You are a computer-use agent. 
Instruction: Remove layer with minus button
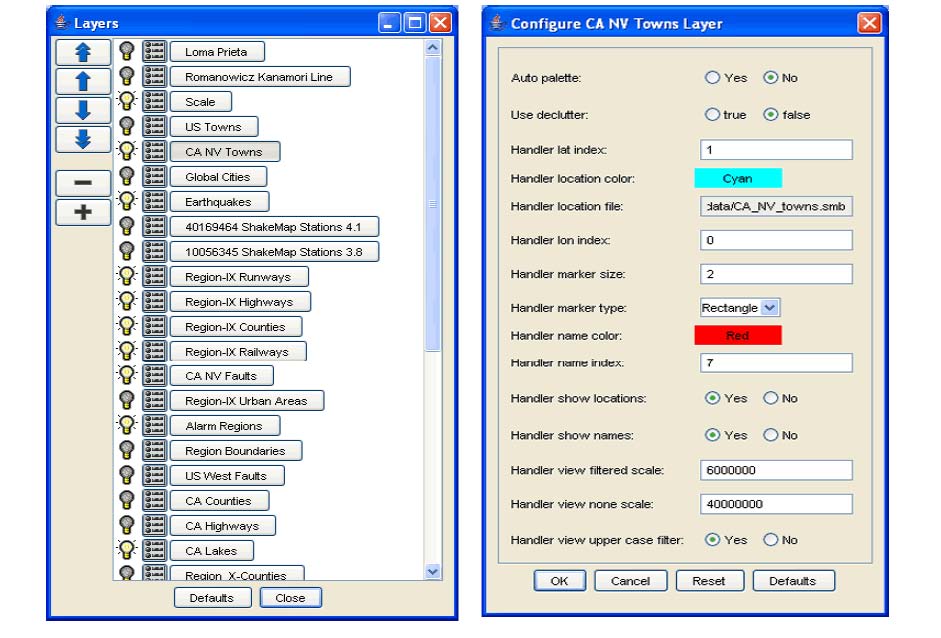pos(83,182)
